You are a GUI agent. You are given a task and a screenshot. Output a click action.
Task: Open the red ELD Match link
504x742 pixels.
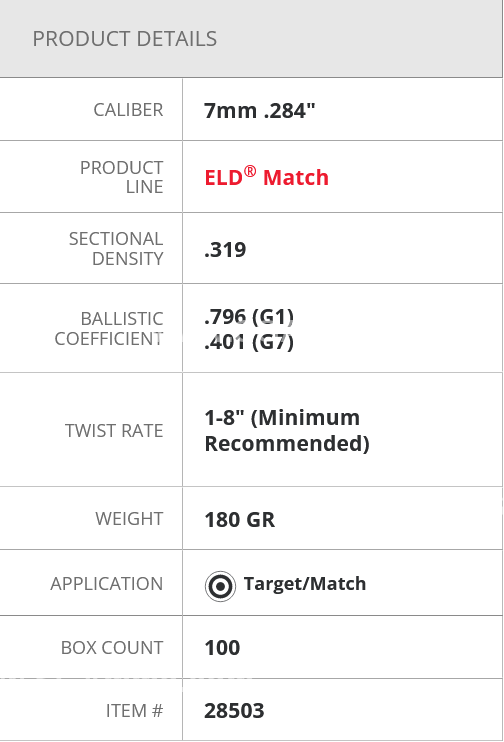click(x=266, y=177)
